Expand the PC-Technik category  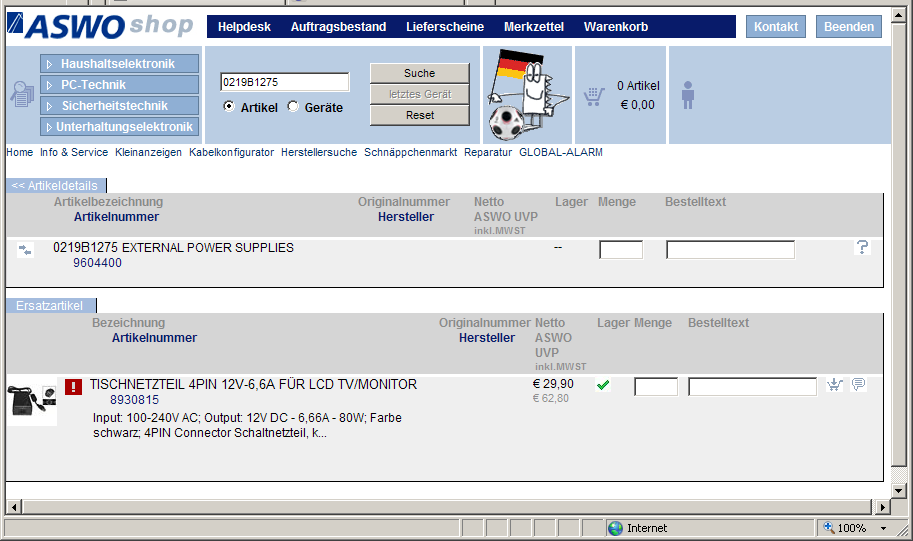[119, 84]
